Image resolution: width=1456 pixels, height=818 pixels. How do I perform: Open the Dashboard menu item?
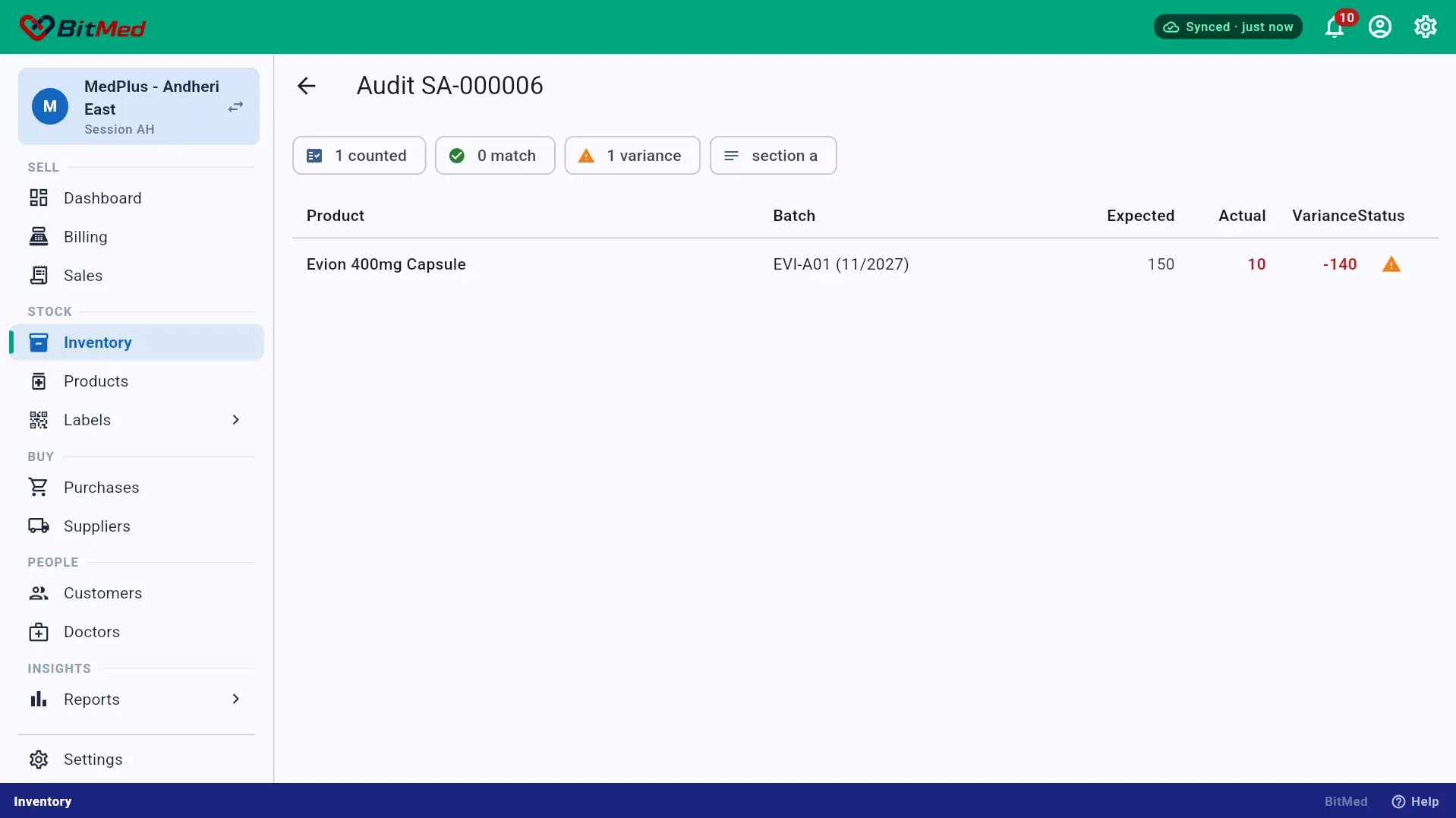pyautogui.click(x=137, y=198)
